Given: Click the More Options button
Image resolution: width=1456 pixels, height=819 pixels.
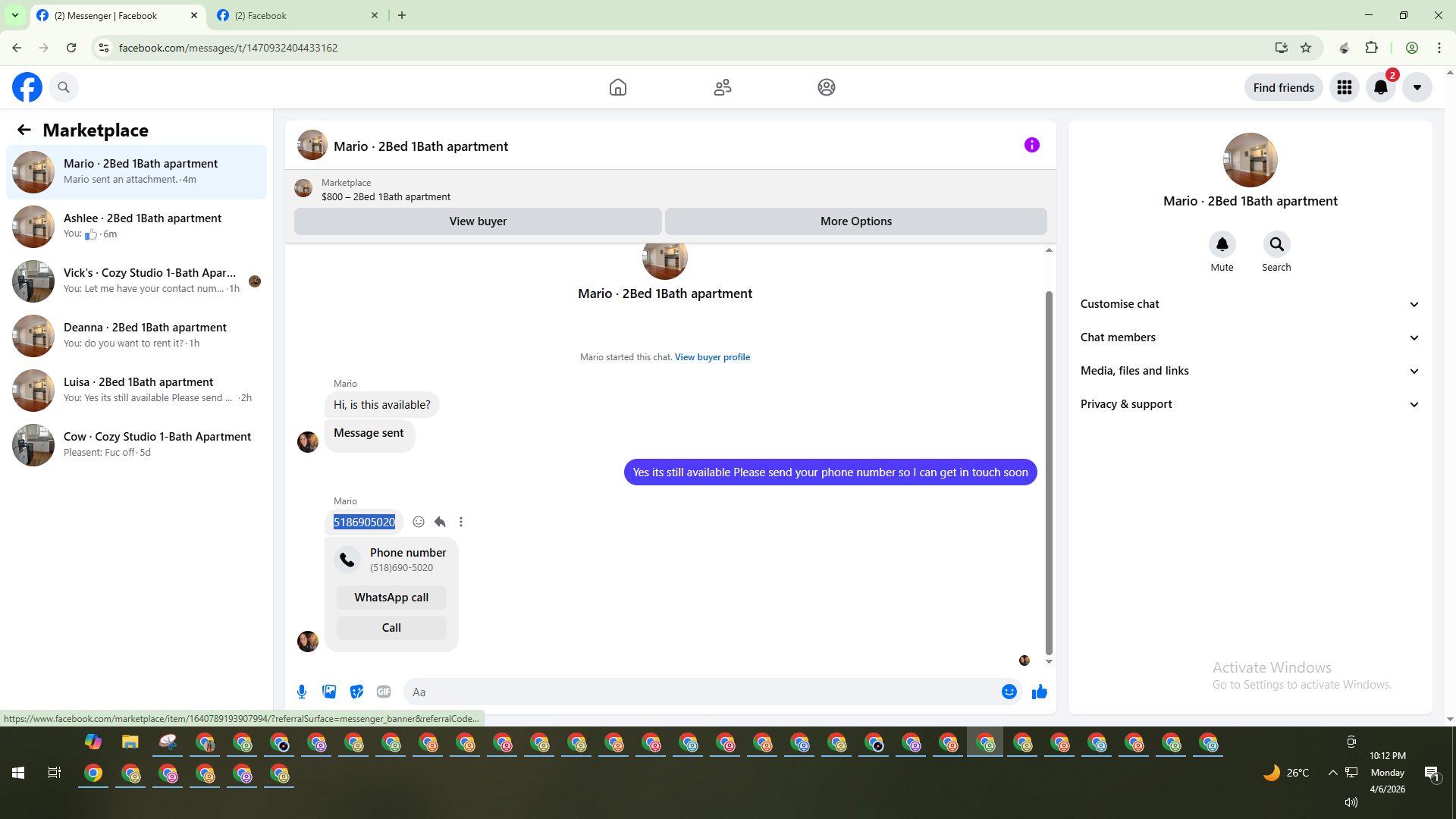Looking at the screenshot, I should [856, 221].
